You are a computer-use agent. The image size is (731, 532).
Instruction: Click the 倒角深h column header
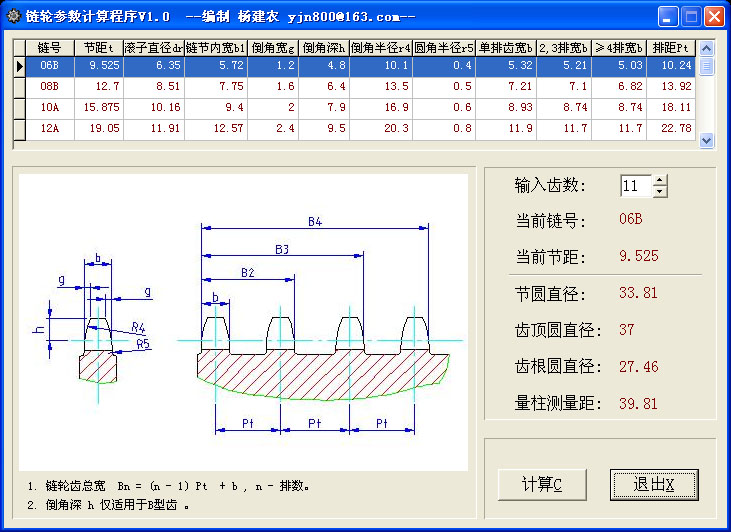coord(324,48)
